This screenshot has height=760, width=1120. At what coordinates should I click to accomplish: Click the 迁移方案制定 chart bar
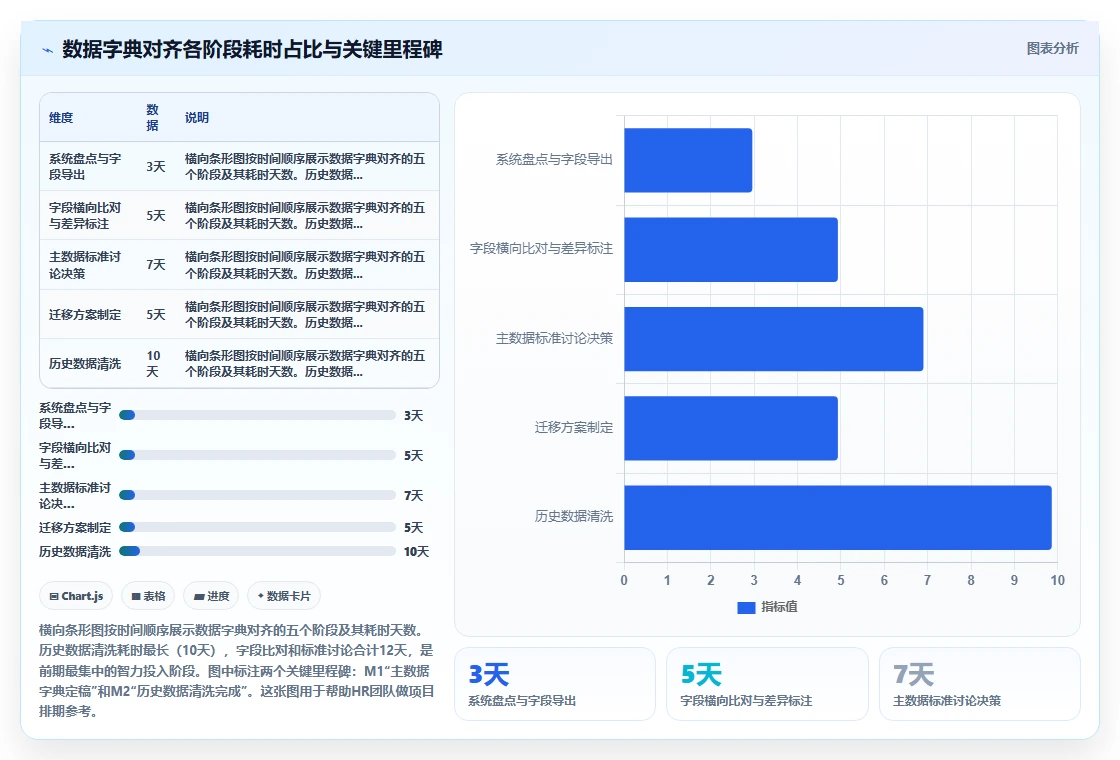pyautogui.click(x=731, y=428)
